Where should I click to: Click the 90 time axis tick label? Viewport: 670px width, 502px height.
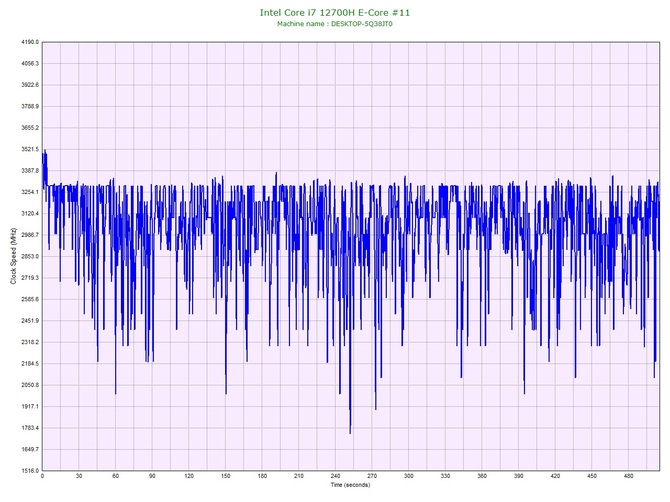point(152,476)
